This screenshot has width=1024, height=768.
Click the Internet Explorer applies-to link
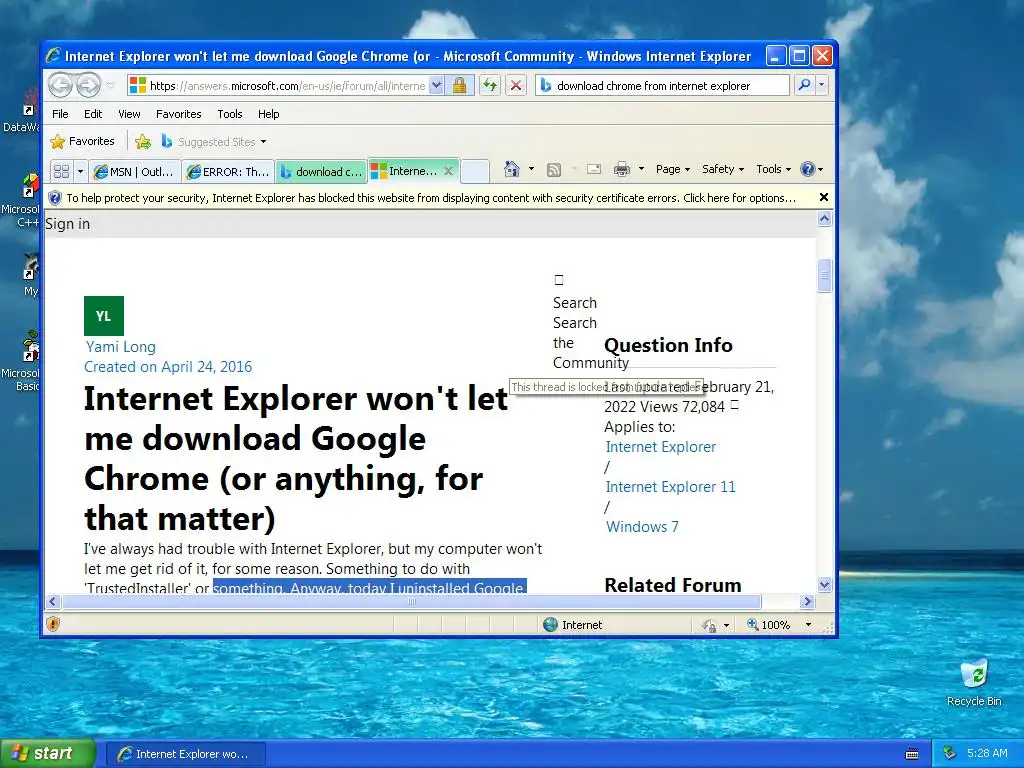661,447
